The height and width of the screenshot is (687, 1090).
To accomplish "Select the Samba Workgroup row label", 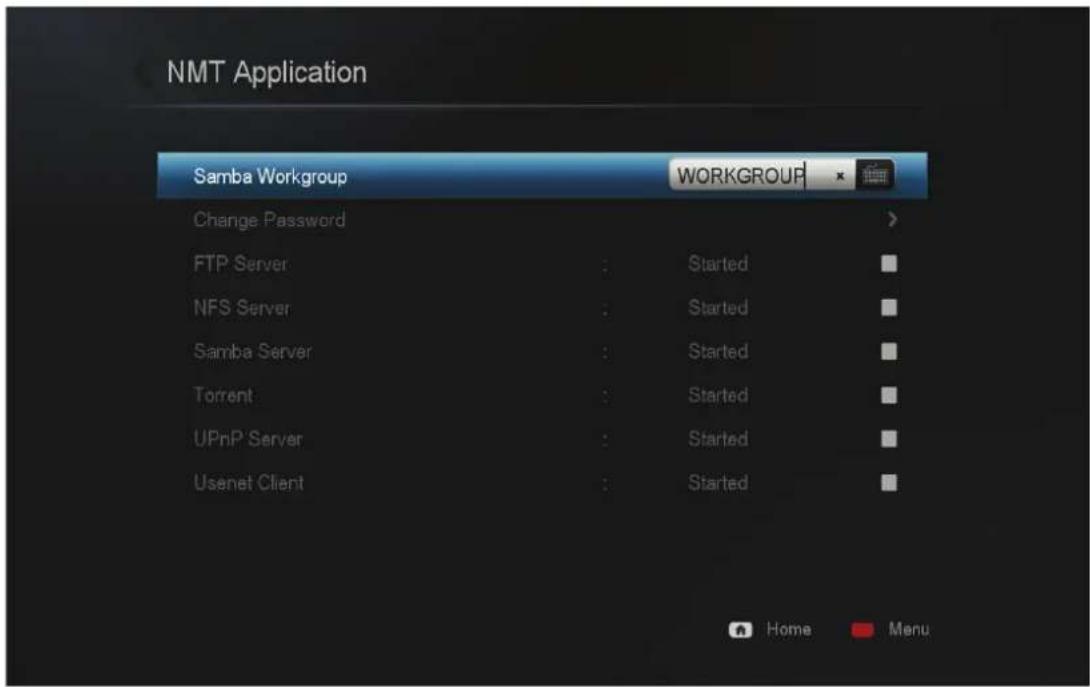I will (270, 177).
